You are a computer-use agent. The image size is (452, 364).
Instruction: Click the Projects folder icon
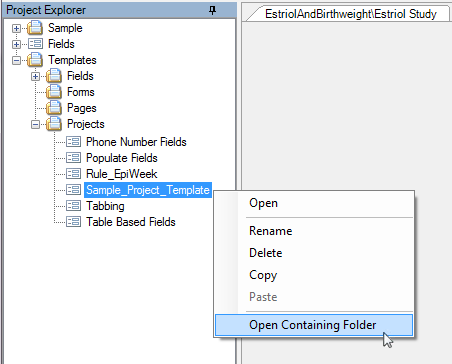pos(54,124)
